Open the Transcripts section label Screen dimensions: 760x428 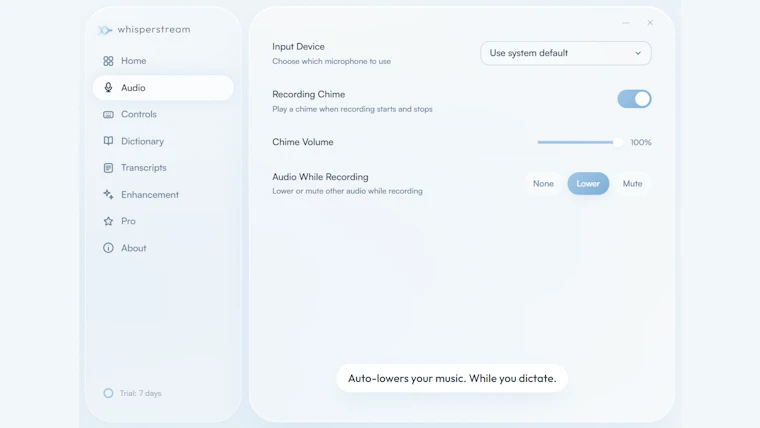tap(143, 168)
